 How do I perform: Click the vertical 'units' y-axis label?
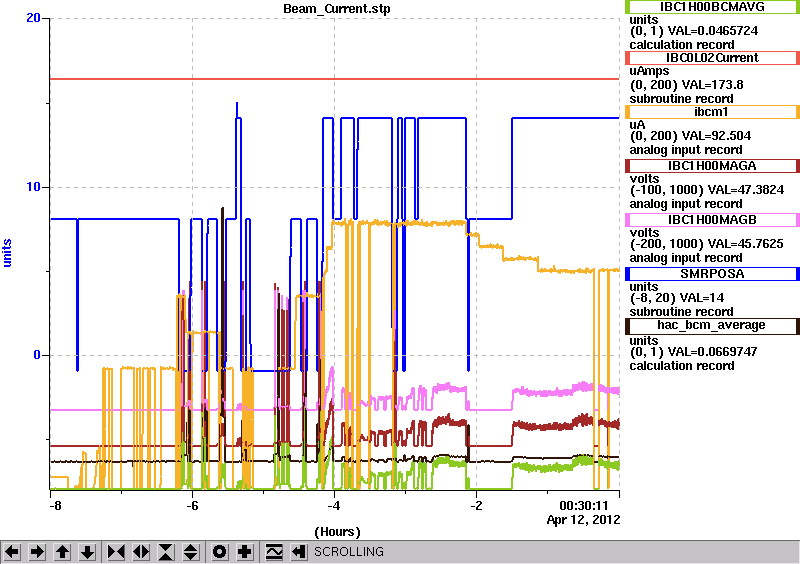[7, 253]
